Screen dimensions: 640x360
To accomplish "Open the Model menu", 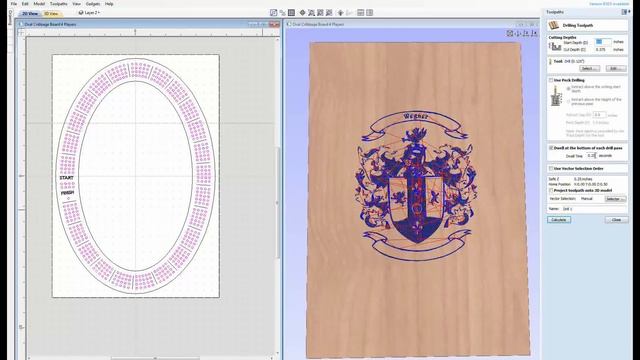I will 39,4.
